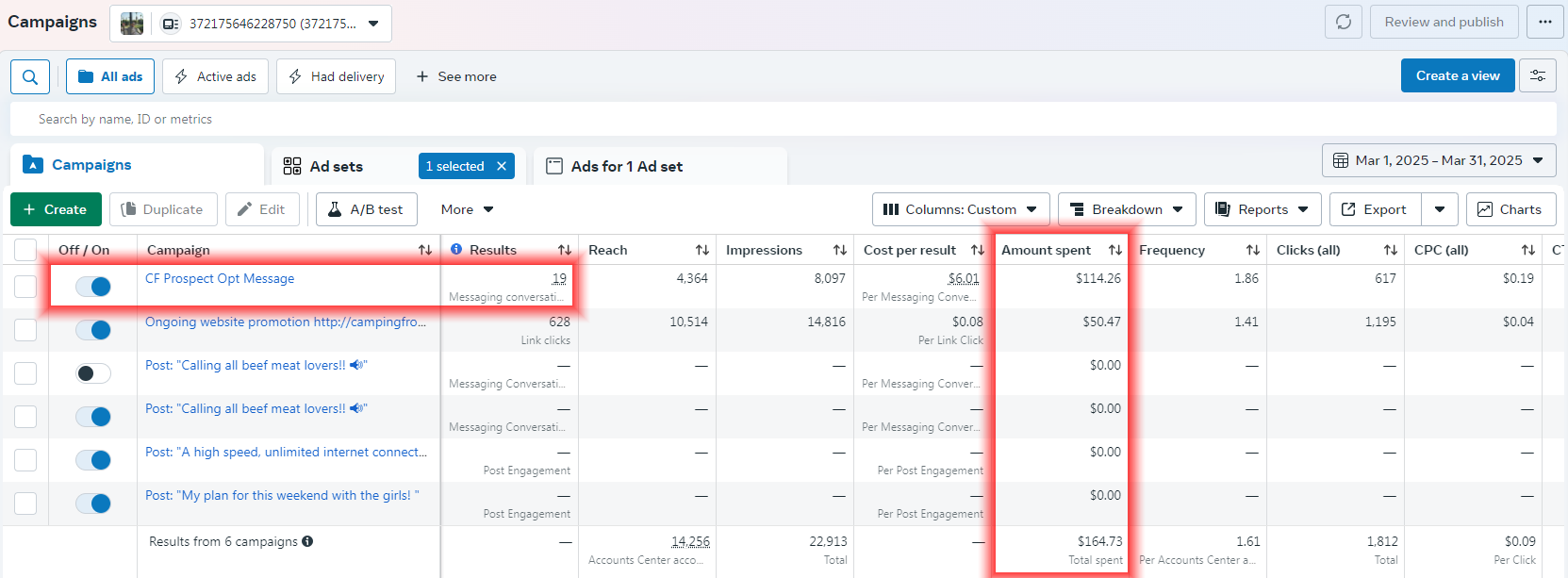Screen dimensions: 1568x578
Task: Open the Ongoing website promotion campaign link
Action: (285, 322)
